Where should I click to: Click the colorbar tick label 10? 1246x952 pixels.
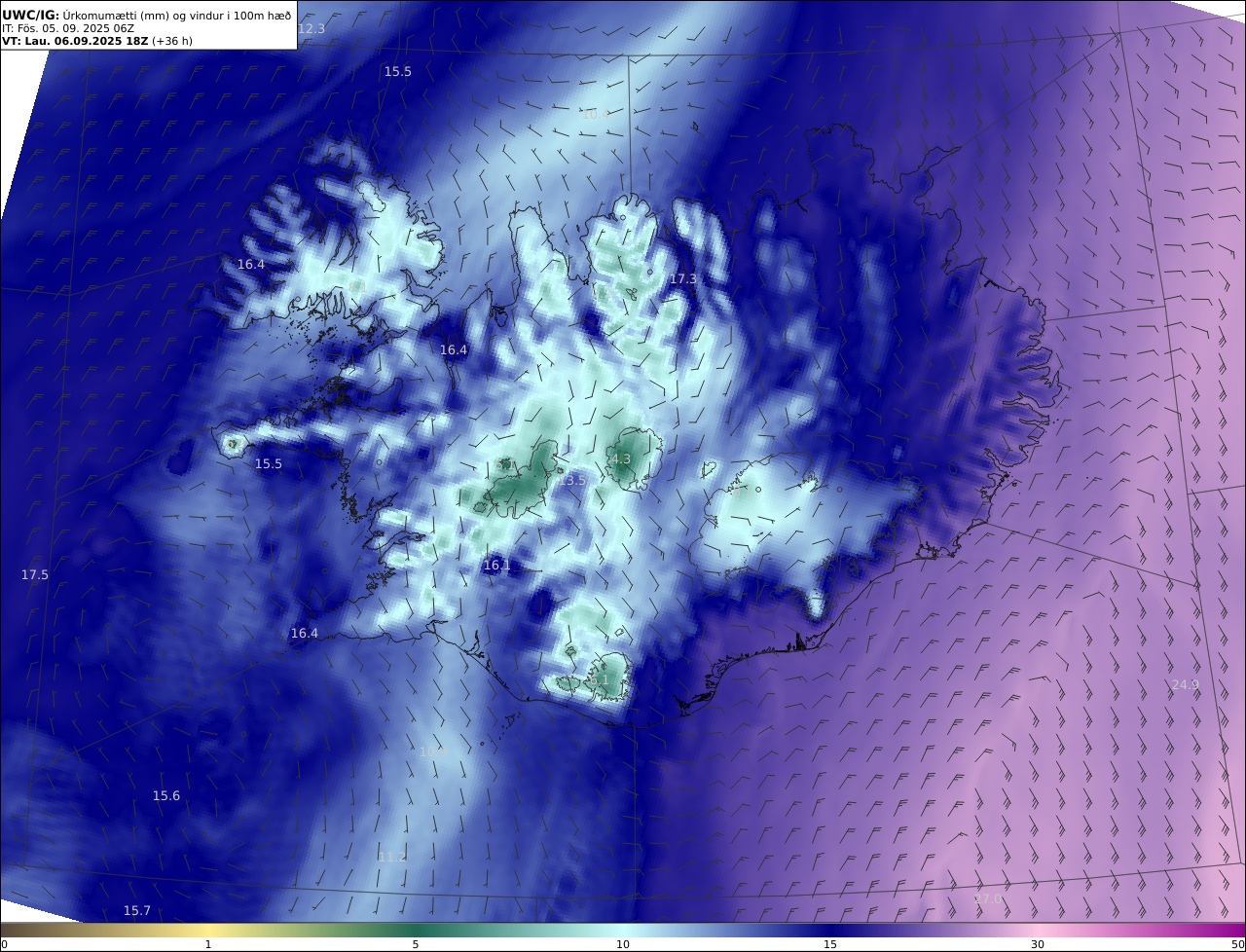click(623, 945)
